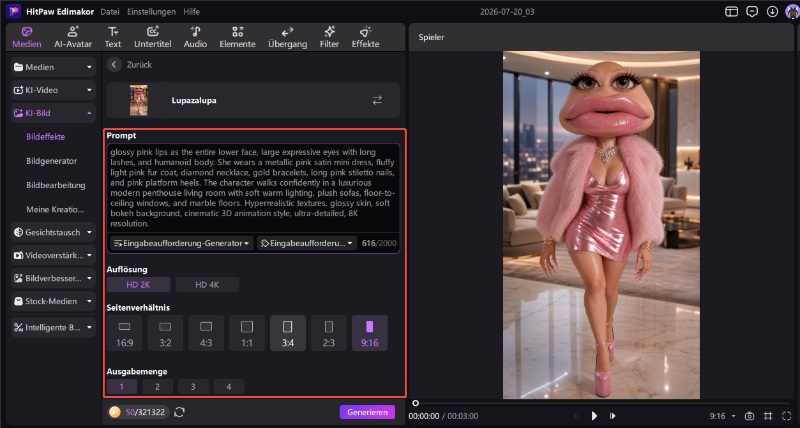Open the Untertitel tool
Screen dimensions: 800x428
click(x=153, y=37)
